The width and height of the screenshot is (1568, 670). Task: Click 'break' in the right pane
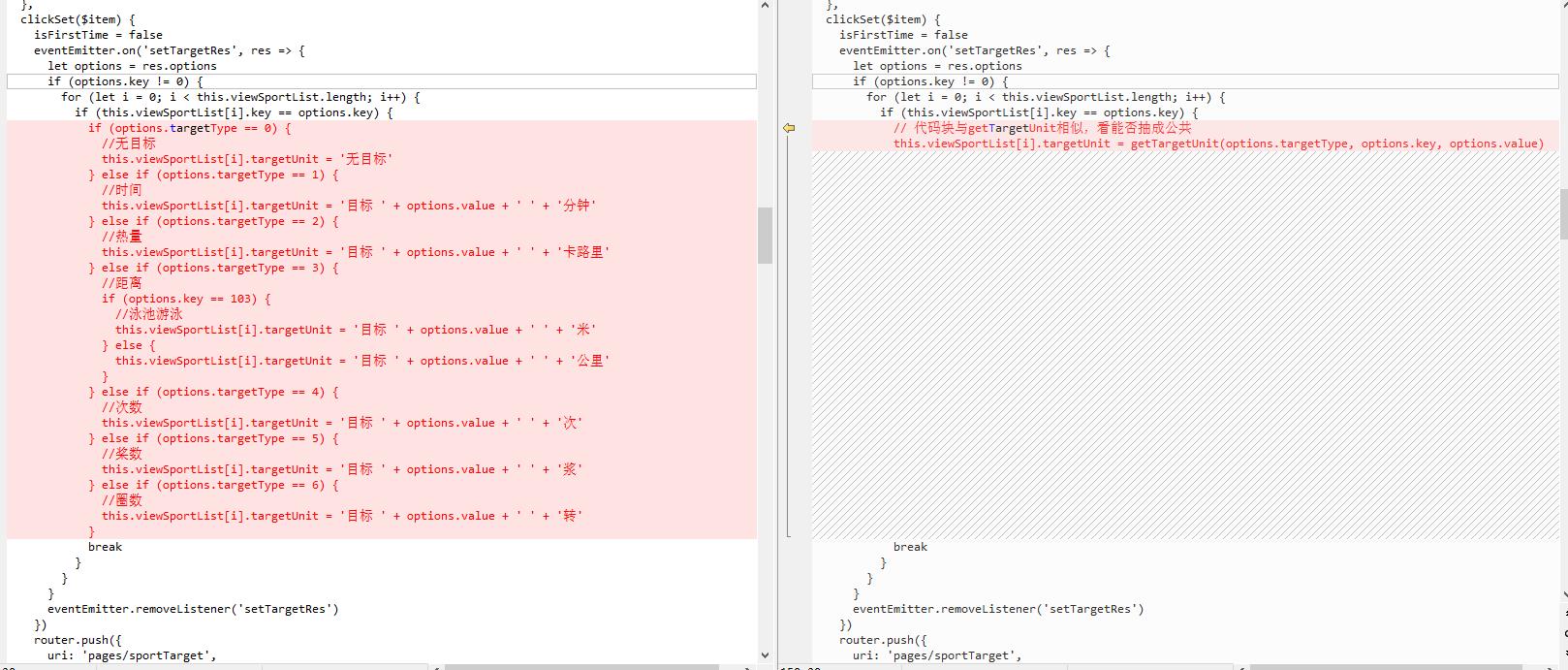click(910, 547)
